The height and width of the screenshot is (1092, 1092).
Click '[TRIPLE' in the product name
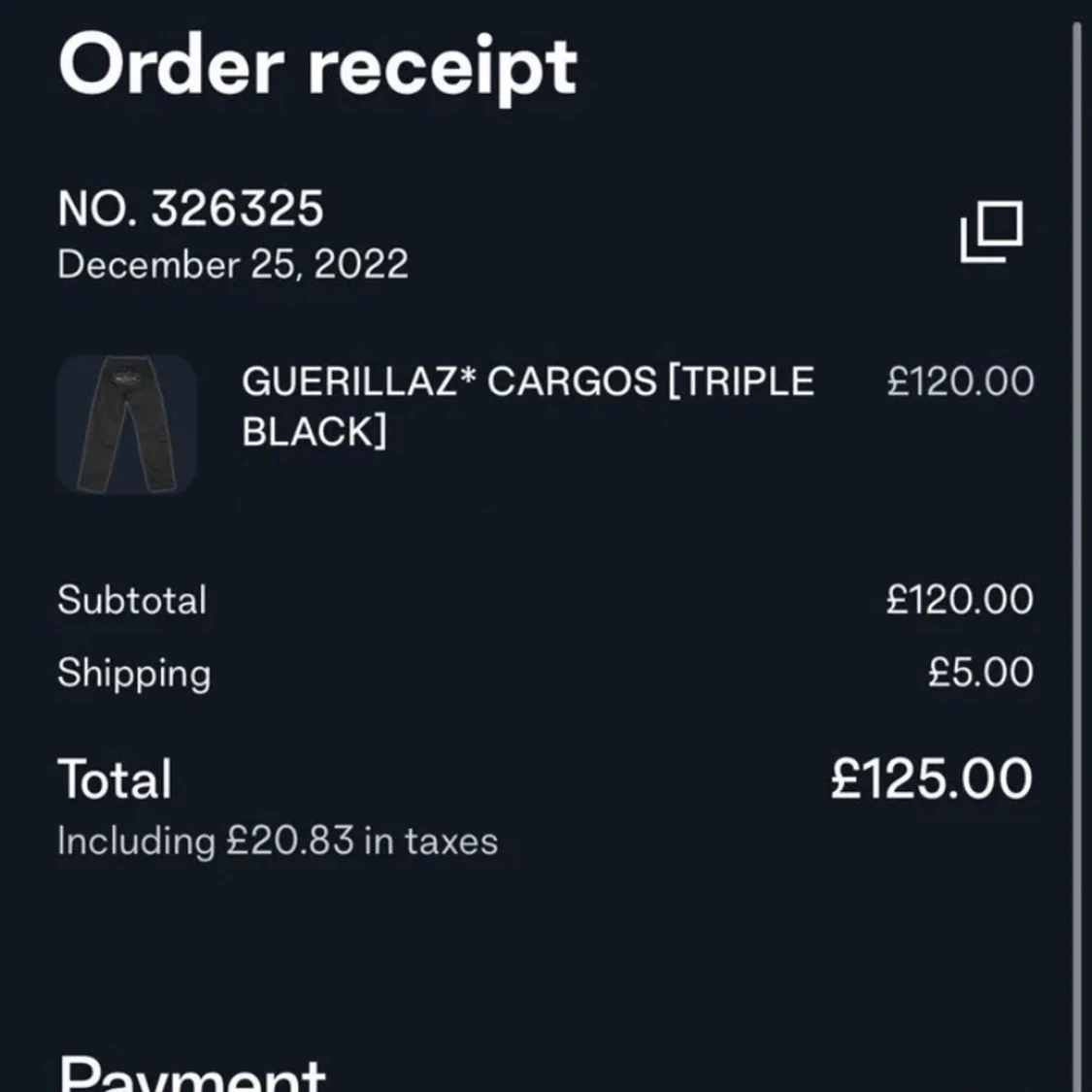tap(741, 381)
